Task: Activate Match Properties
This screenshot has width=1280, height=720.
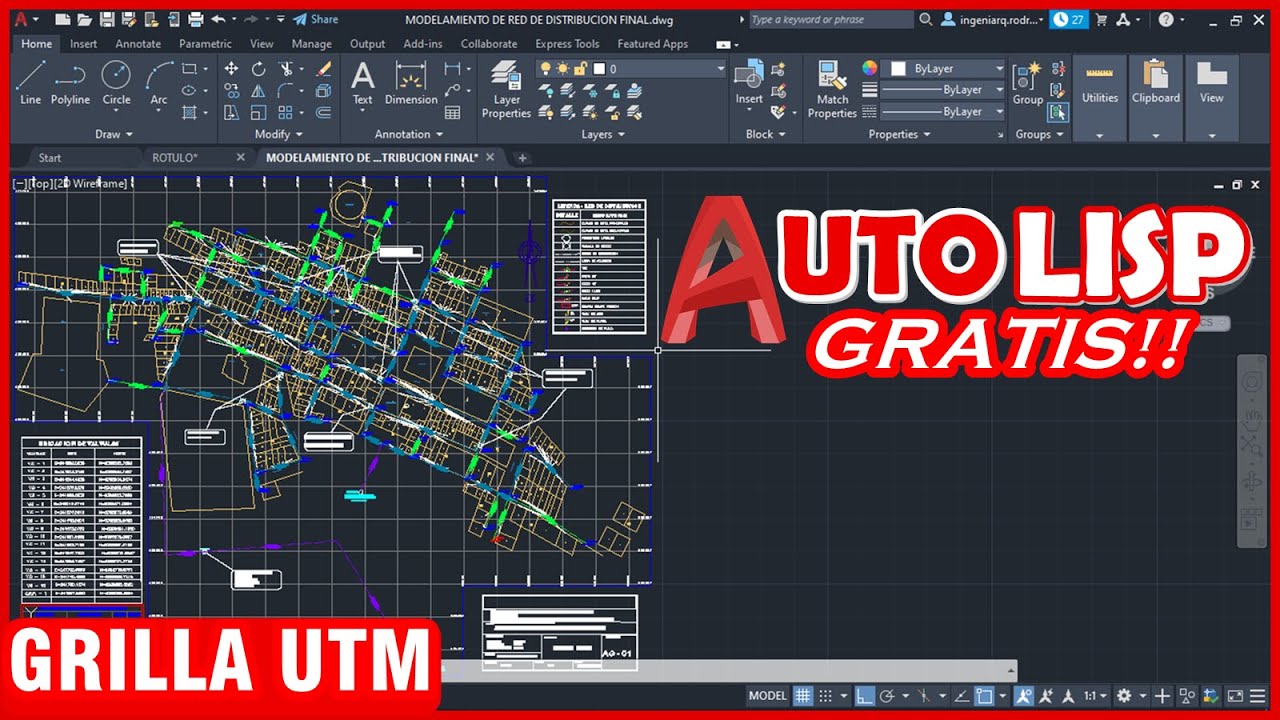Action: coord(832,89)
